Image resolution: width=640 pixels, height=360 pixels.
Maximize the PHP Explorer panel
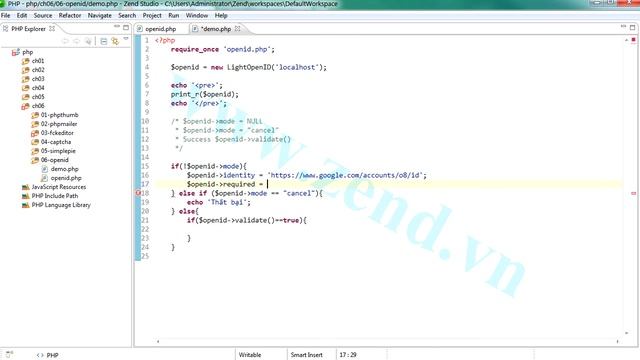click(126, 27)
